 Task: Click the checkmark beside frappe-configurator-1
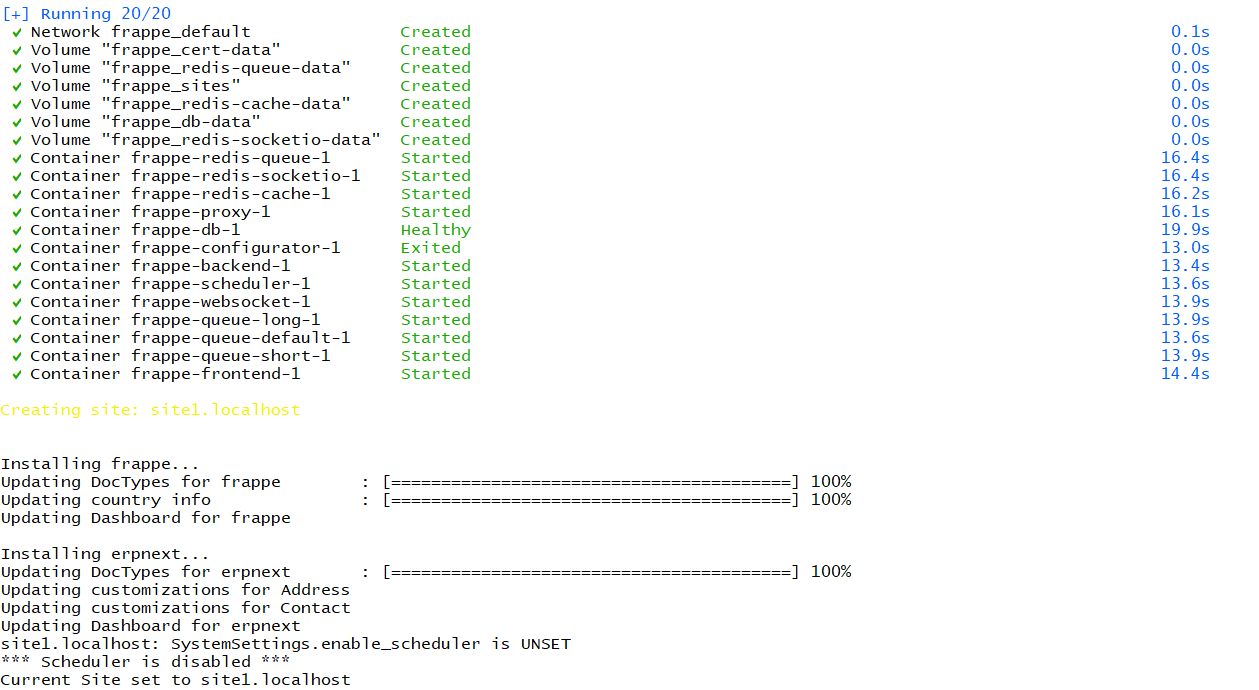pyautogui.click(x=16, y=247)
